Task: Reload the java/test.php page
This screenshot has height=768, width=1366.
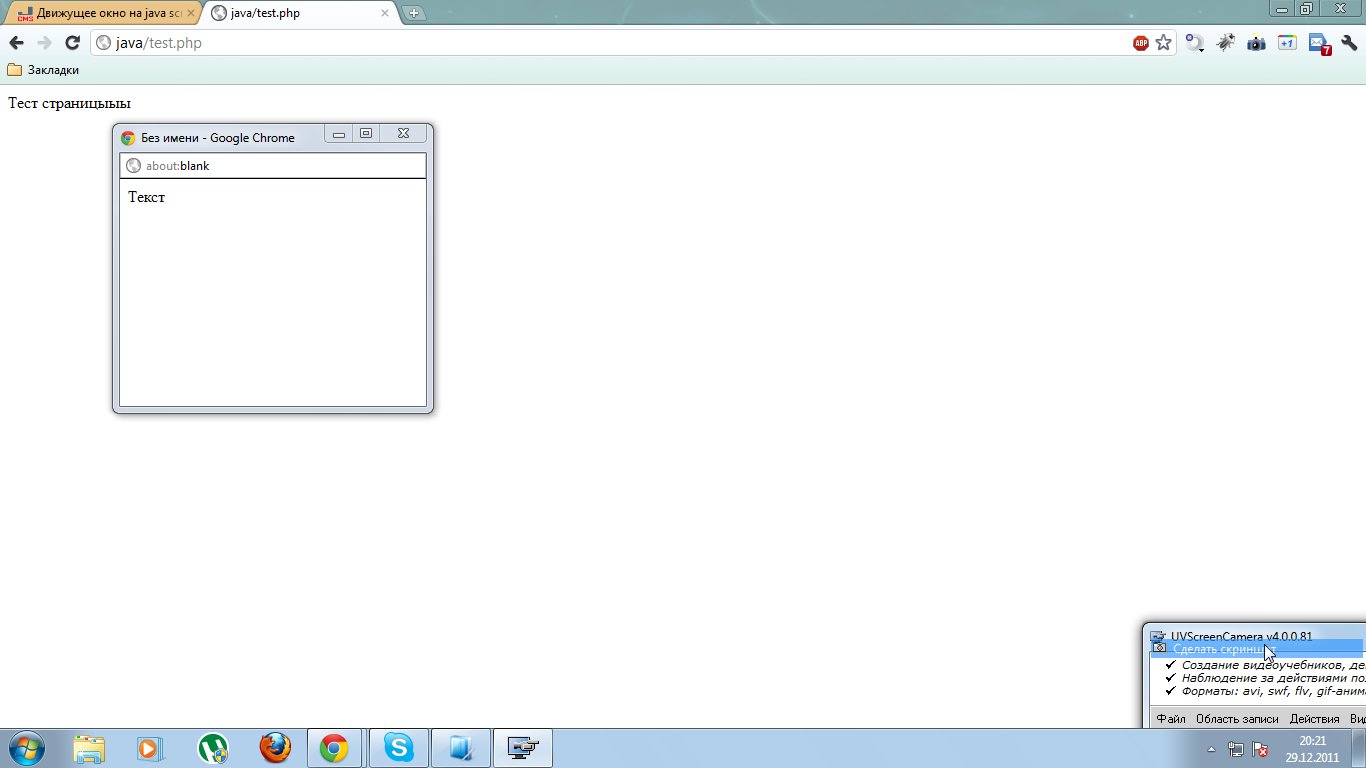Action: (x=72, y=43)
